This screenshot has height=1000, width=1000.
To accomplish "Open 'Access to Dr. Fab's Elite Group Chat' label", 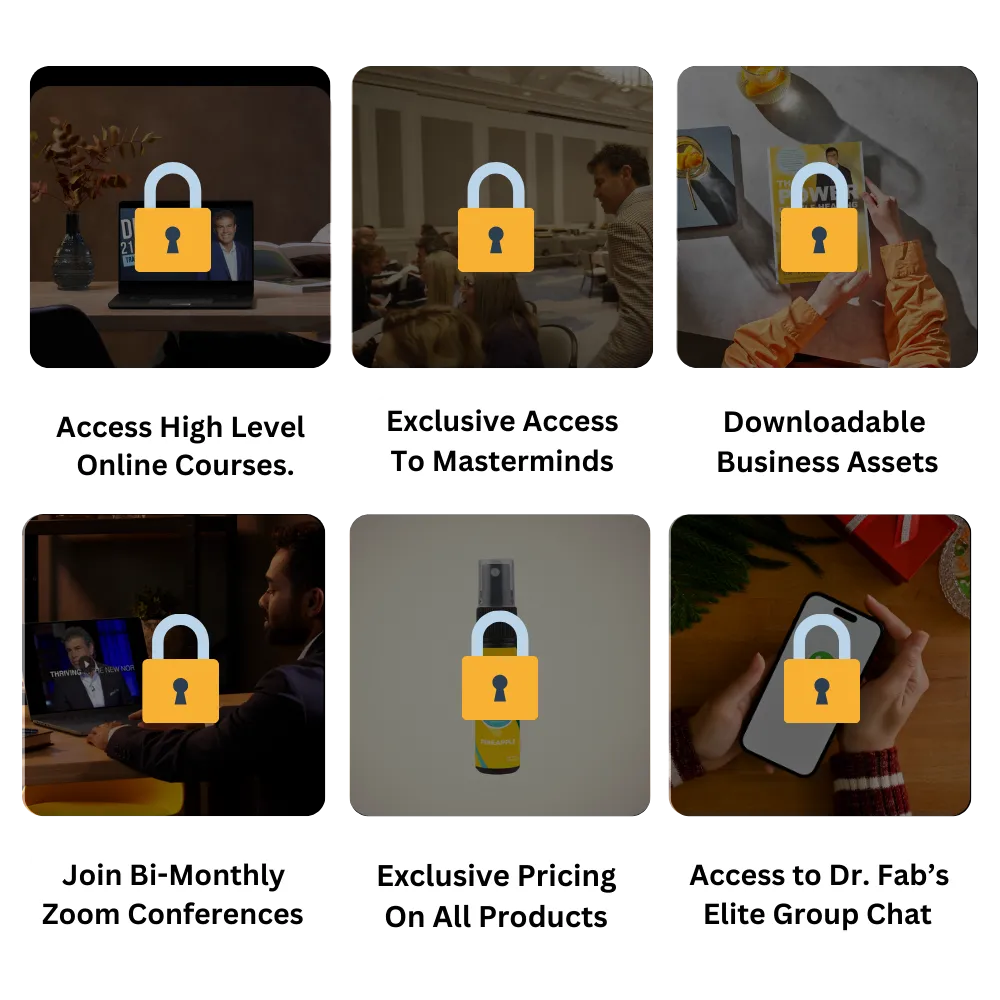I will (819, 895).
